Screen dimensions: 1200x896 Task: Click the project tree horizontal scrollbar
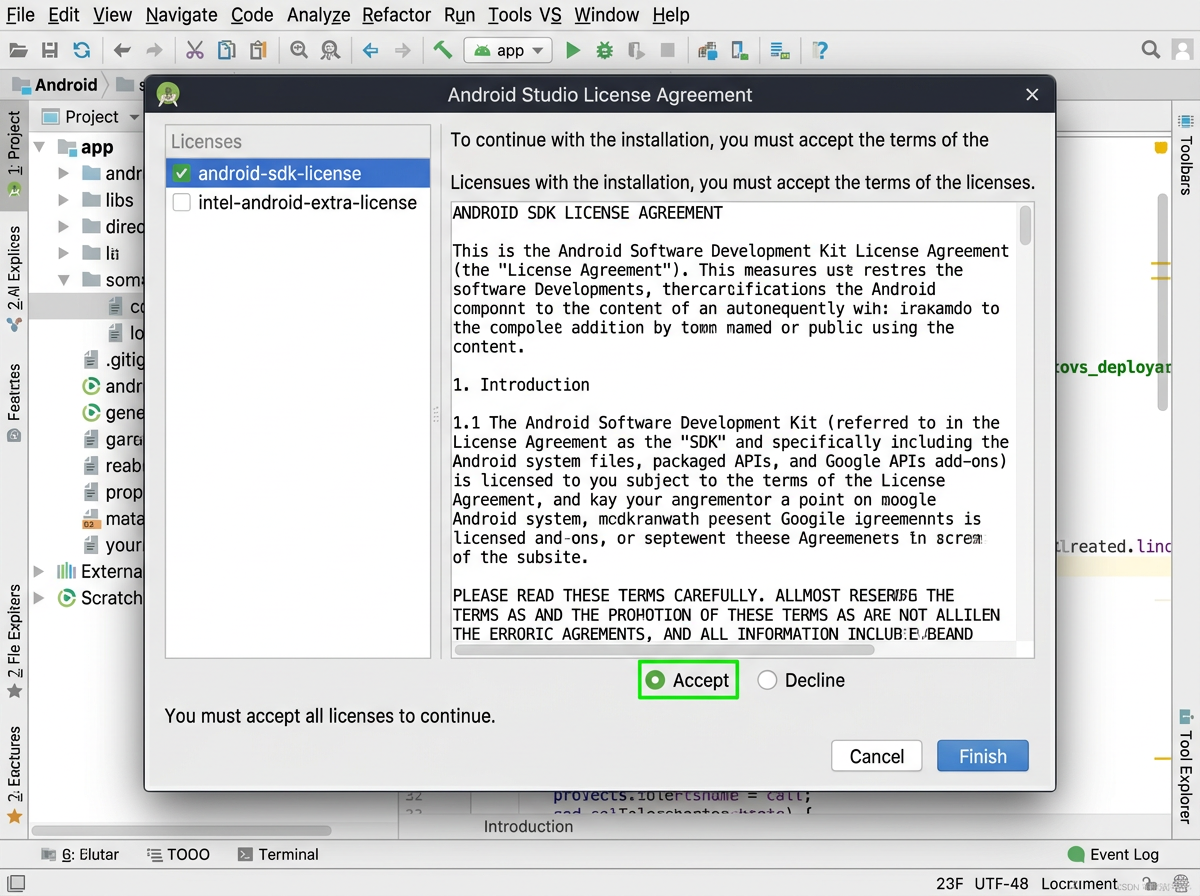[181, 830]
